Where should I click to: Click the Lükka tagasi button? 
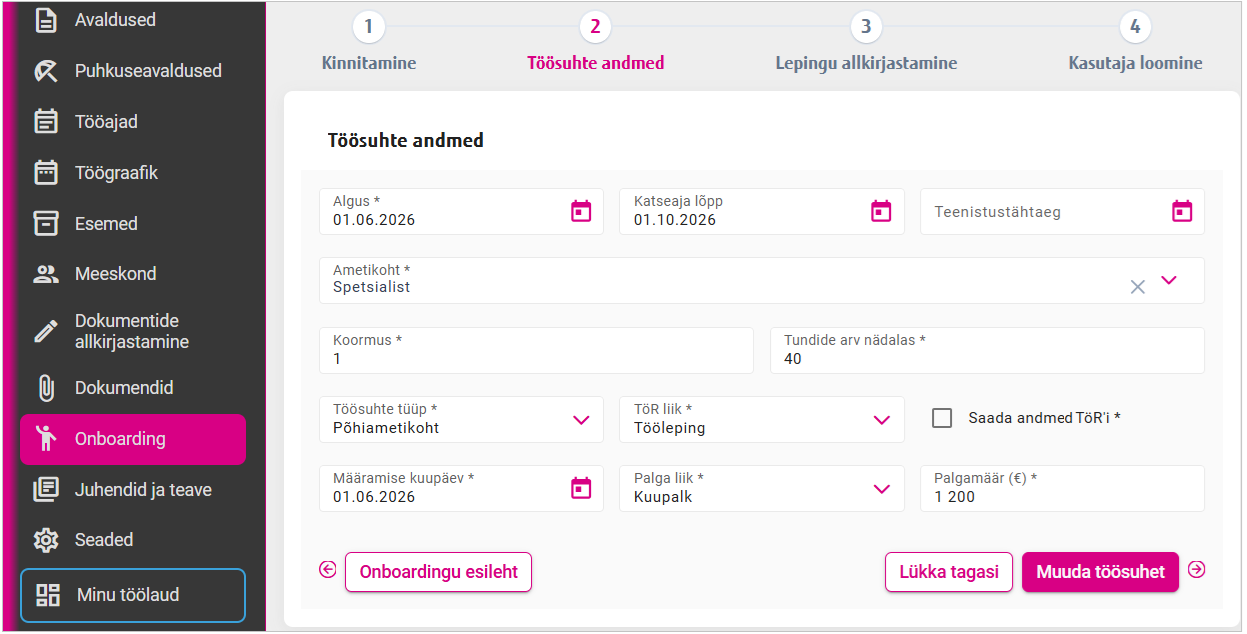coord(949,572)
